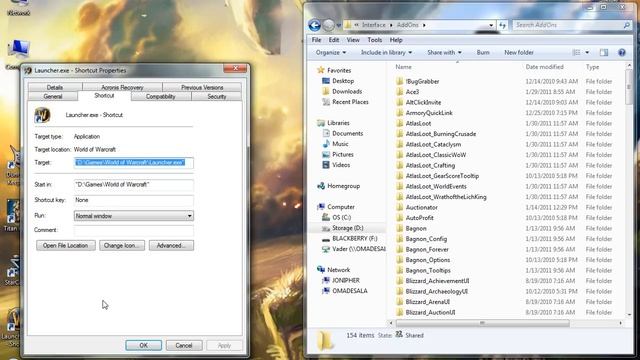
Task: Click the Documents library icon
Action: pos(326,133)
